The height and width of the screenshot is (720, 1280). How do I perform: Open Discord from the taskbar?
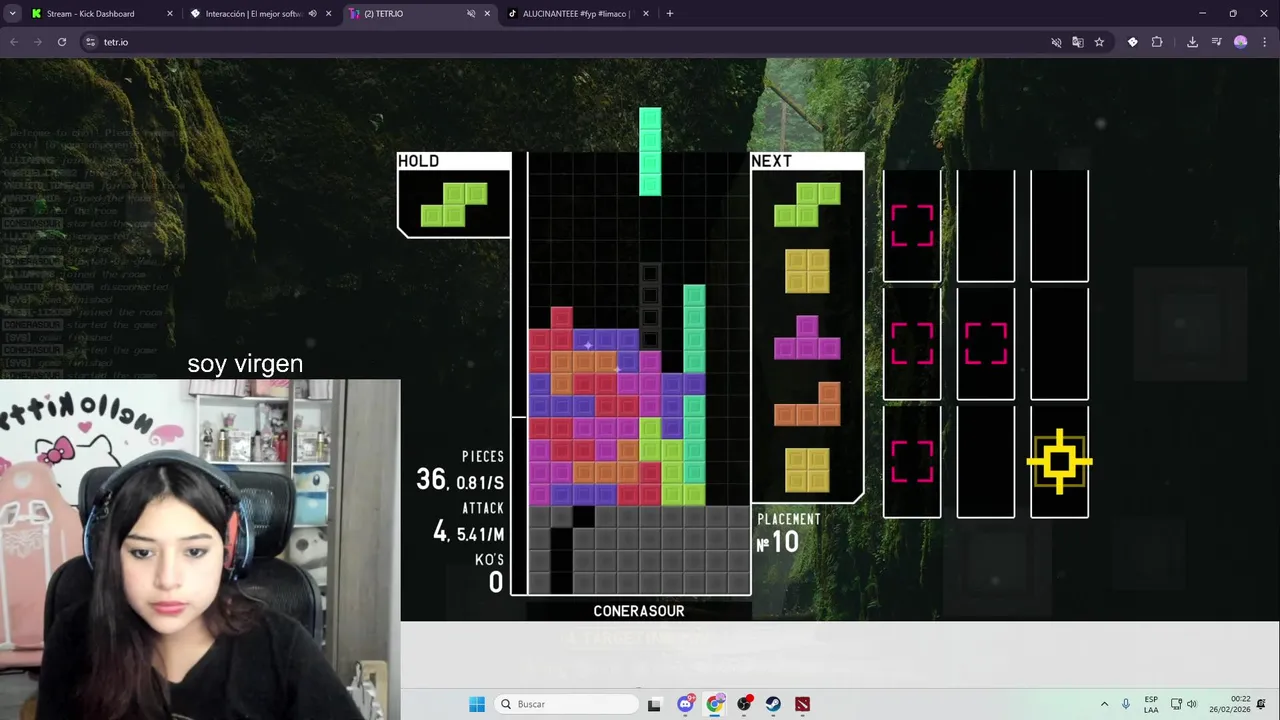[x=685, y=704]
